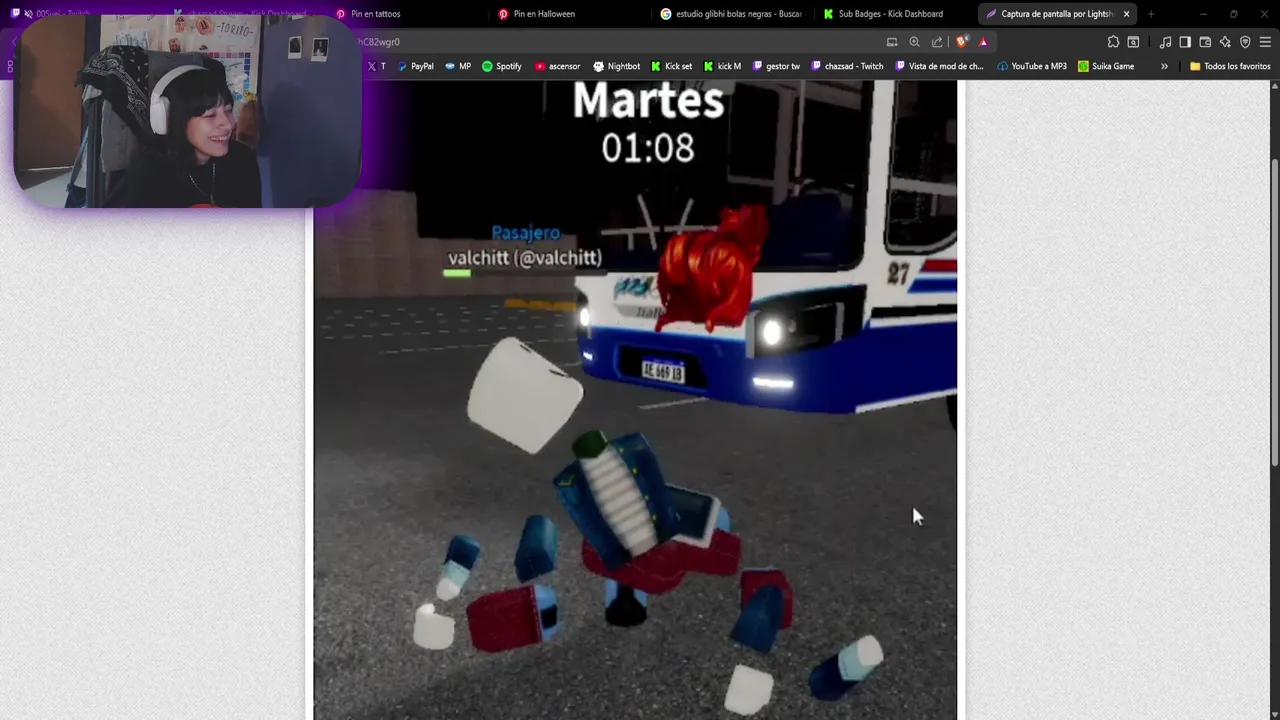Screen dimensions: 1280x720
Task: Toggle the browser sidebar panel
Action: point(1185,42)
